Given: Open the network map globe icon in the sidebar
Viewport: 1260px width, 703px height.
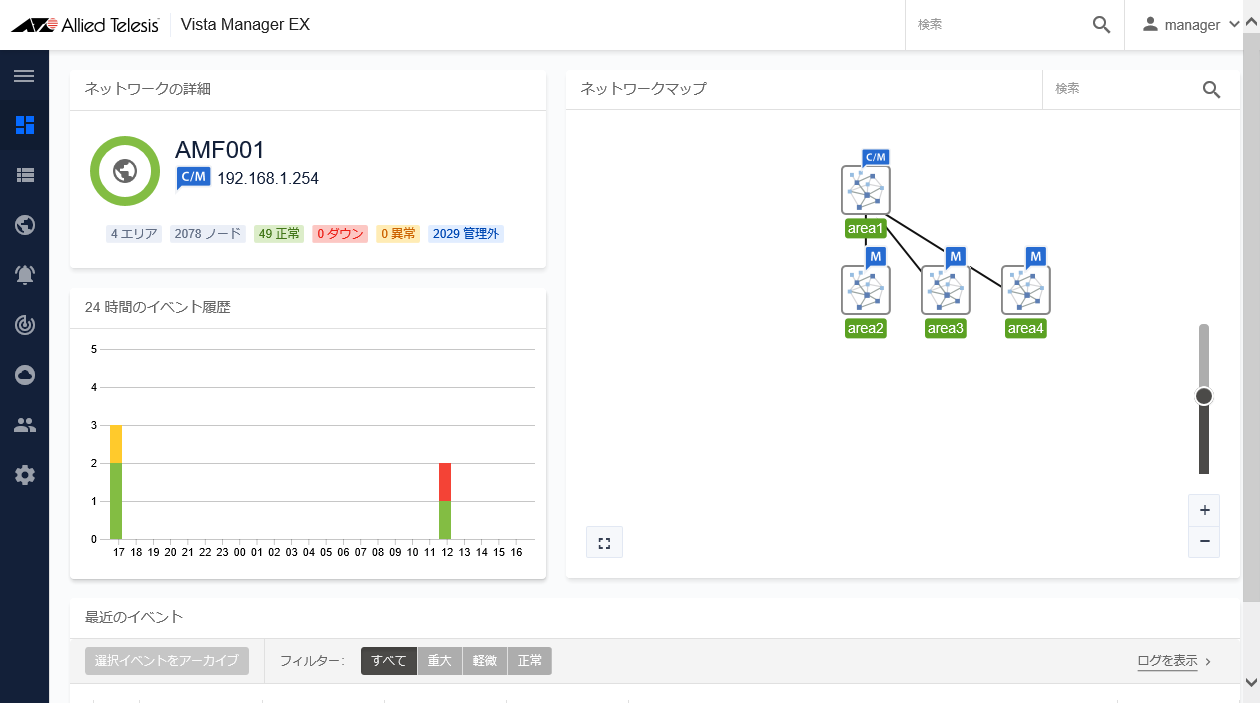Looking at the screenshot, I should coord(25,225).
